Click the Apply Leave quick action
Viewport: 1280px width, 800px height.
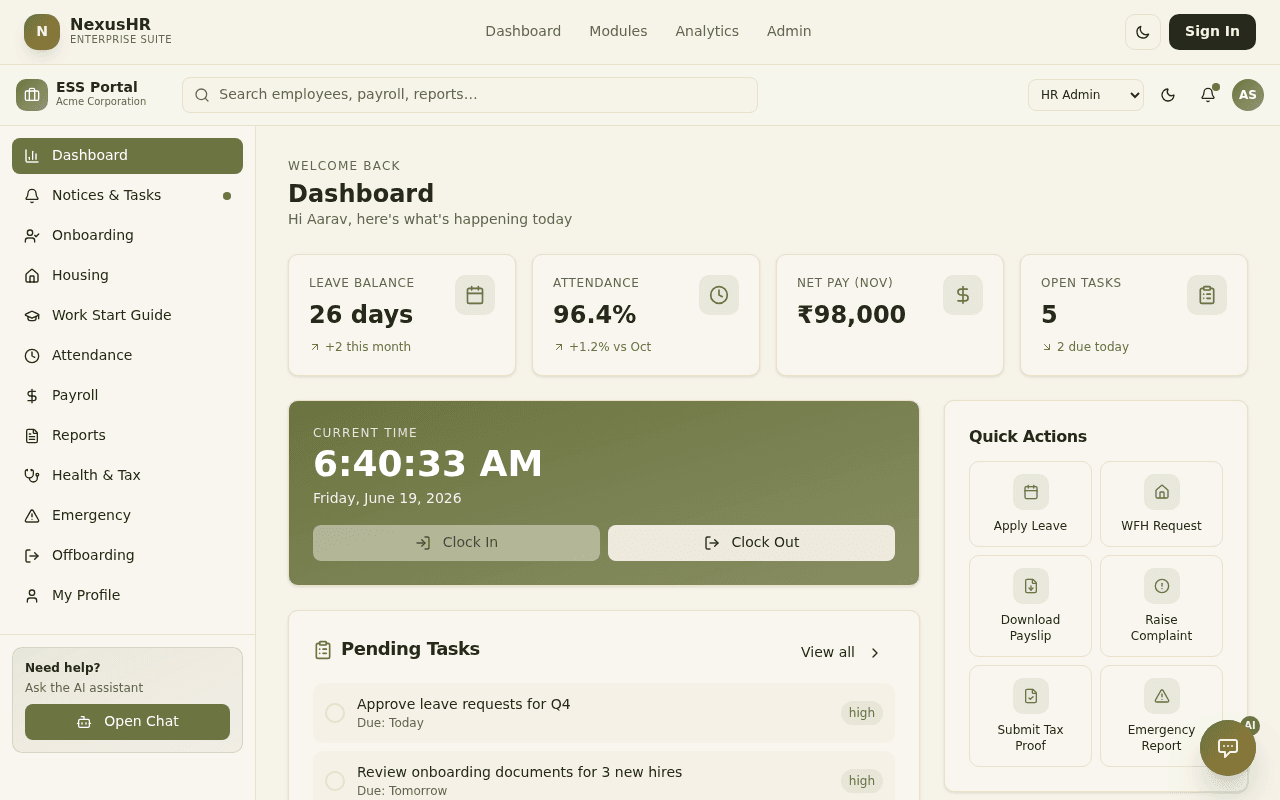click(1030, 504)
